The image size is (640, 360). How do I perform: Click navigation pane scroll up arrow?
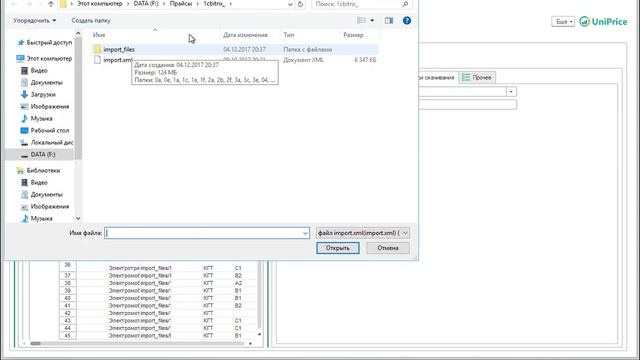tap(78, 34)
